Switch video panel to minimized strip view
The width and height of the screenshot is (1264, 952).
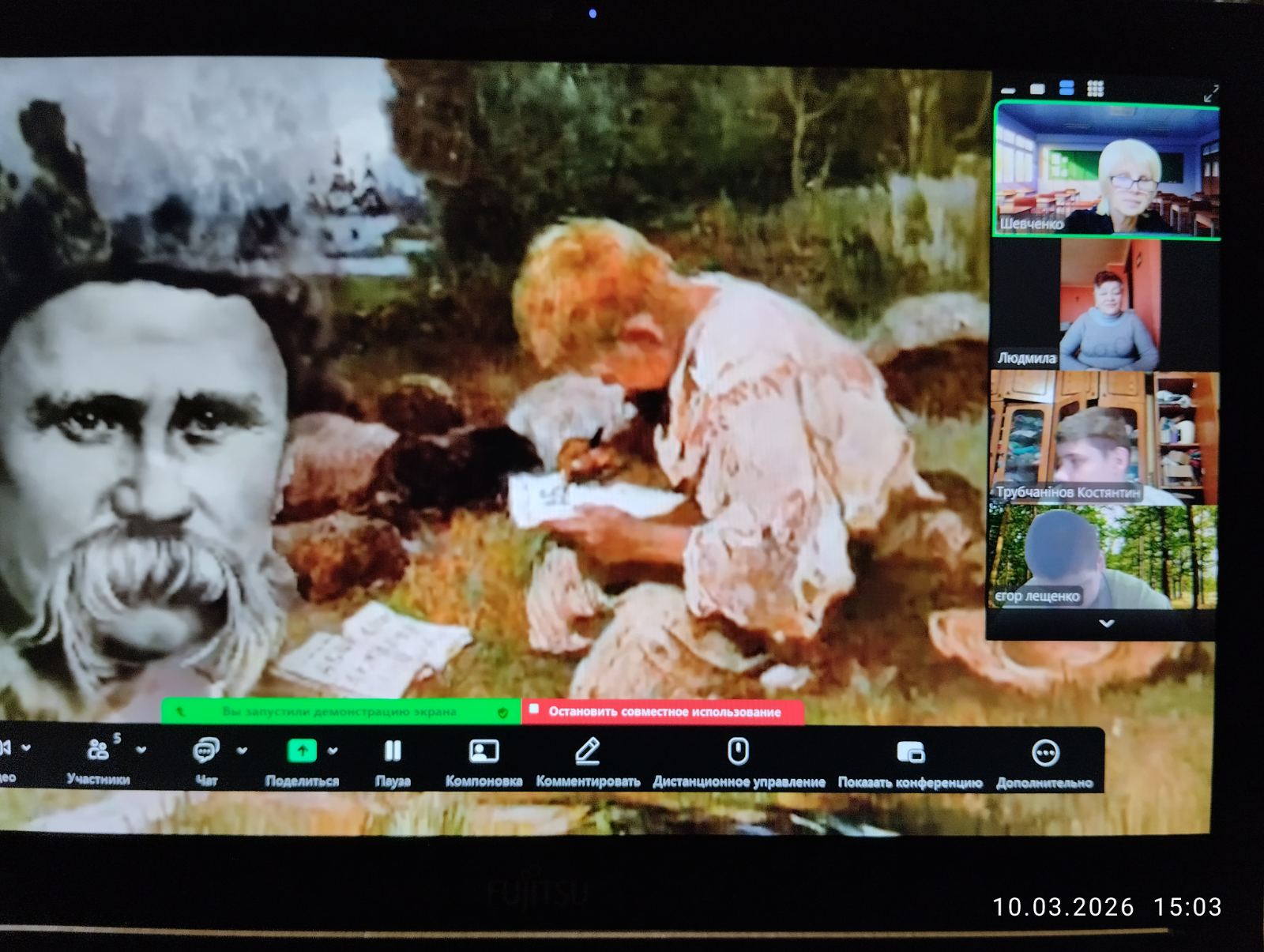(1009, 90)
